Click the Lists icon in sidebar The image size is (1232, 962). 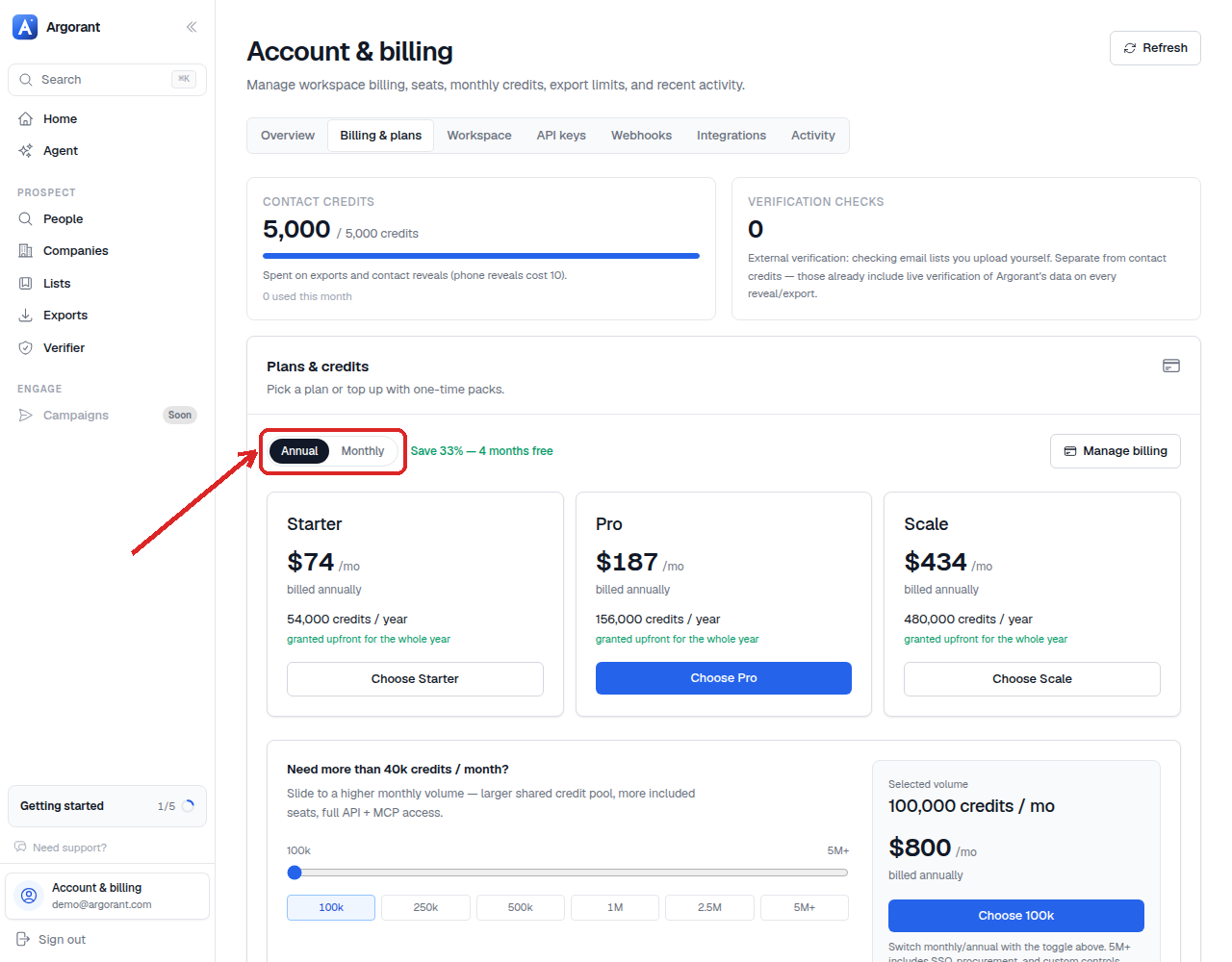point(26,284)
